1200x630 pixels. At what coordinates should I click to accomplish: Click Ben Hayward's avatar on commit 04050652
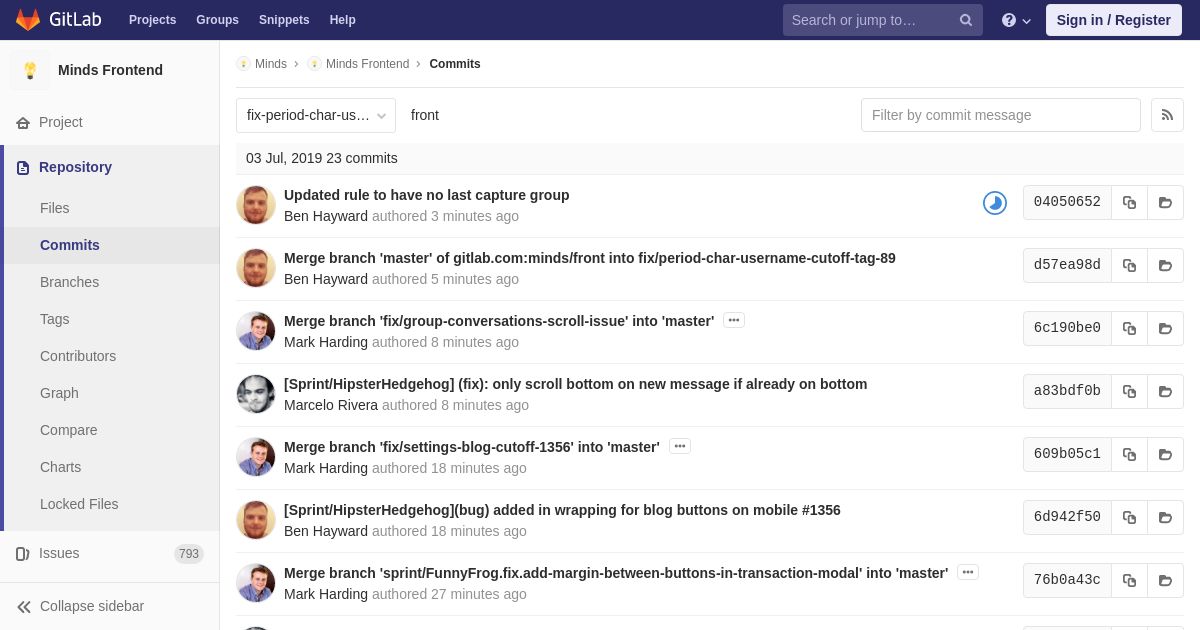[256, 205]
